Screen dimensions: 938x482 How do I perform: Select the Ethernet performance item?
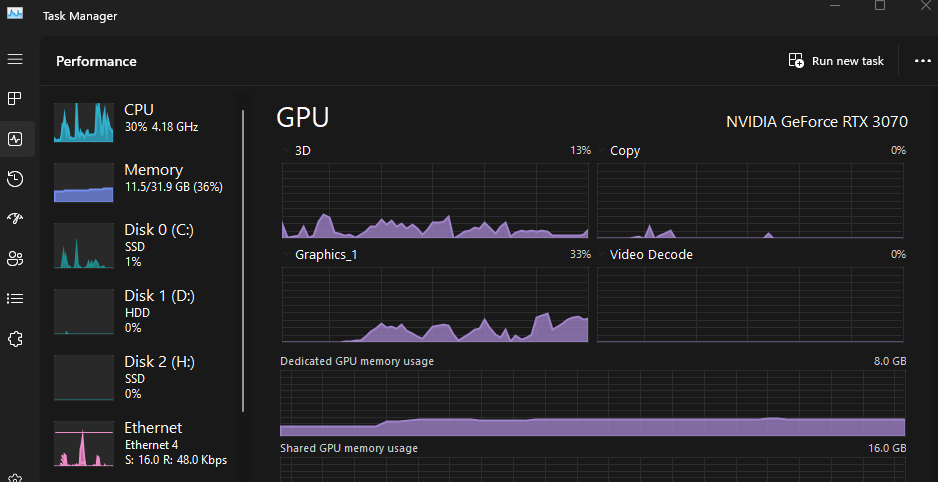point(140,443)
